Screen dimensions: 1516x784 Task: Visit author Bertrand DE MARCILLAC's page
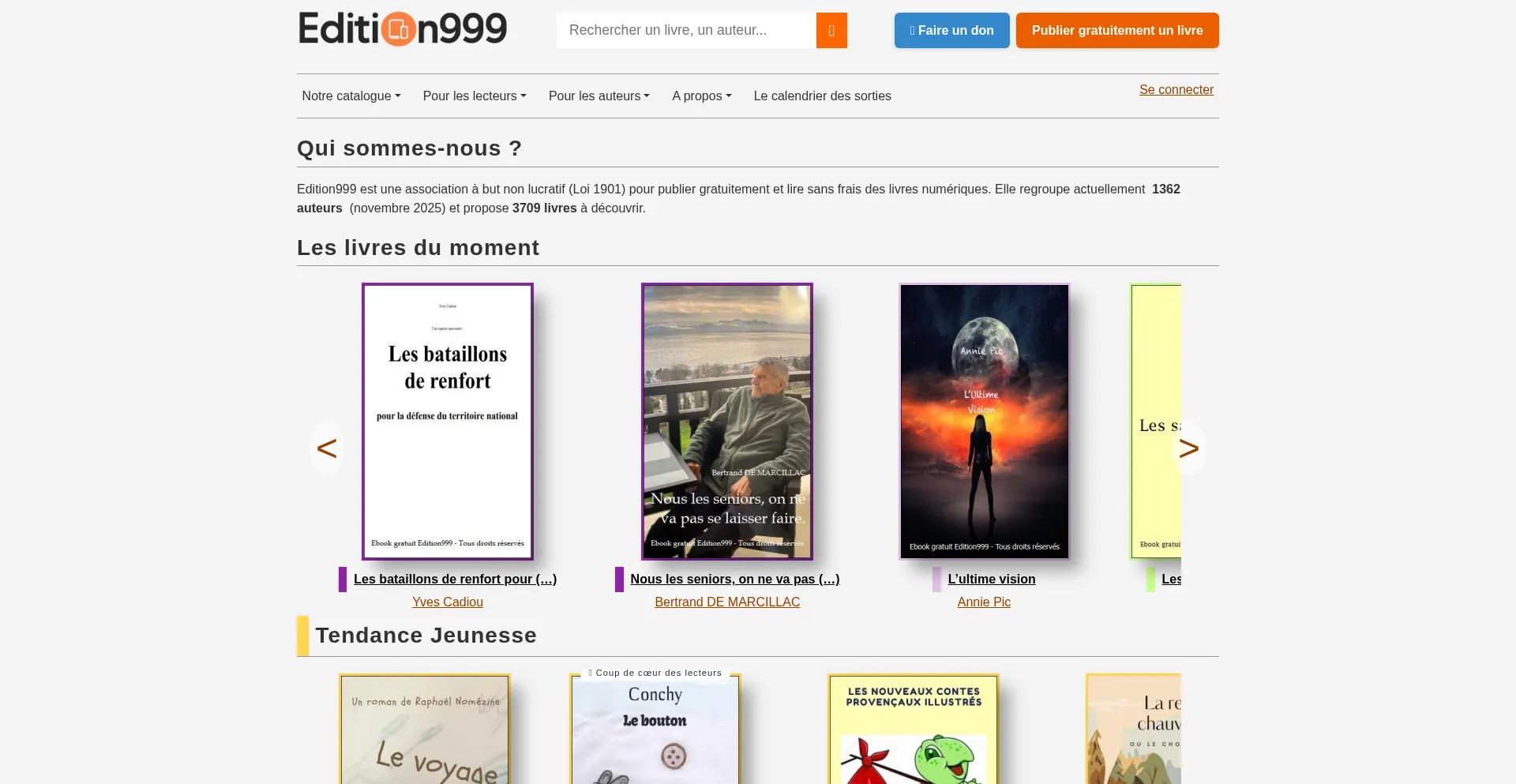(x=727, y=602)
